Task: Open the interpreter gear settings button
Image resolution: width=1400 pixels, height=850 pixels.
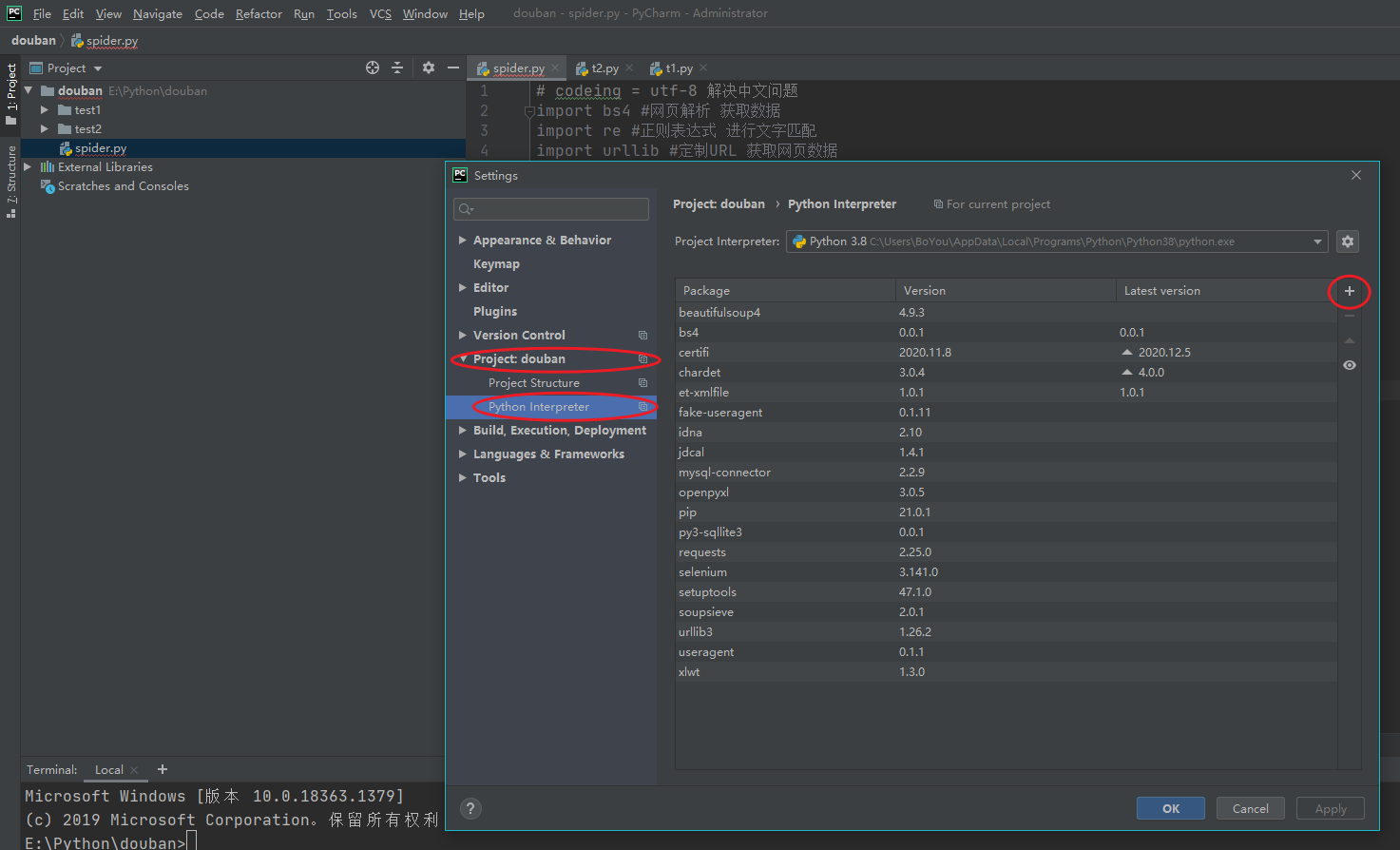Action: [x=1347, y=241]
